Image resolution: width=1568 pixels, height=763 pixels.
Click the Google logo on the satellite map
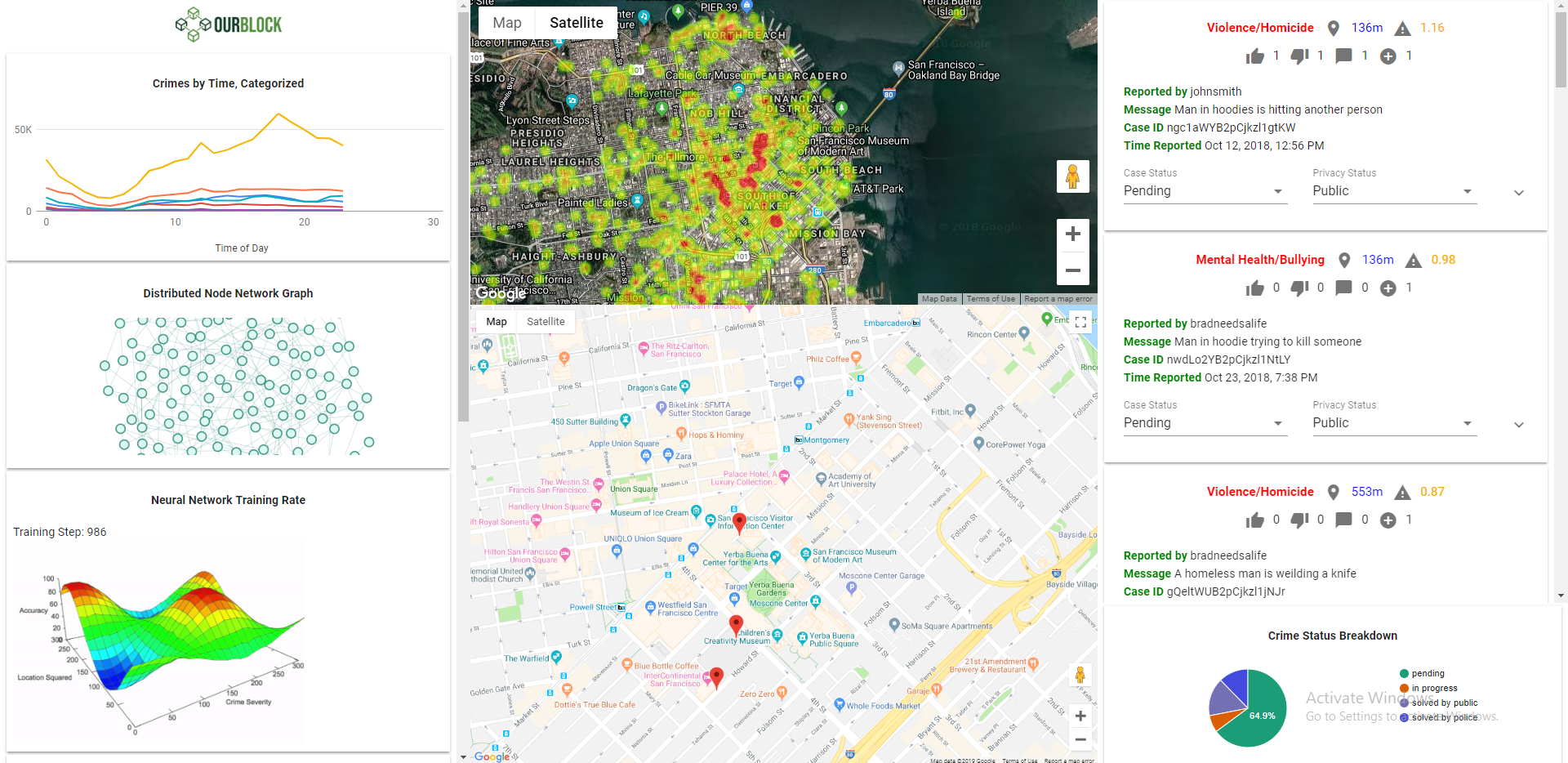click(x=501, y=293)
